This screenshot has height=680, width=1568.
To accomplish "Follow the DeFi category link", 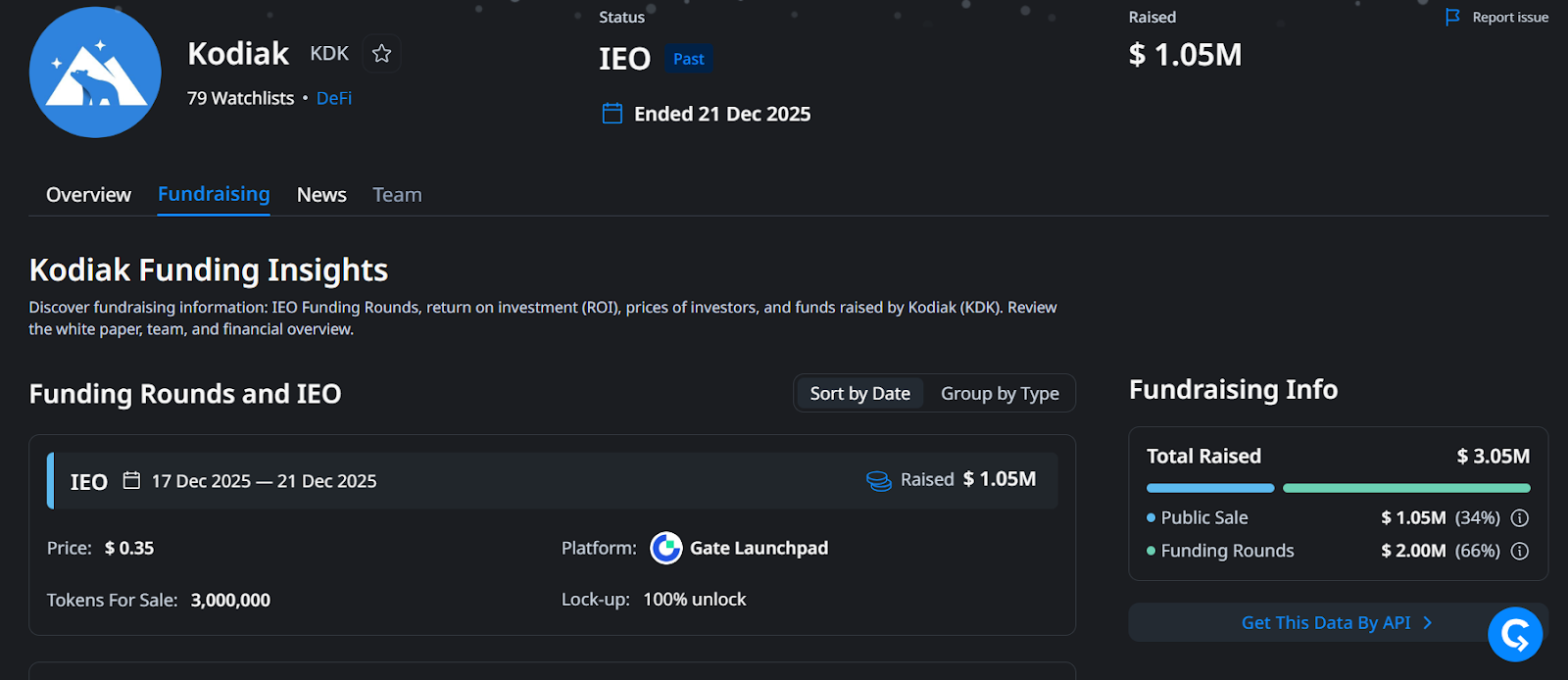I will [x=333, y=98].
